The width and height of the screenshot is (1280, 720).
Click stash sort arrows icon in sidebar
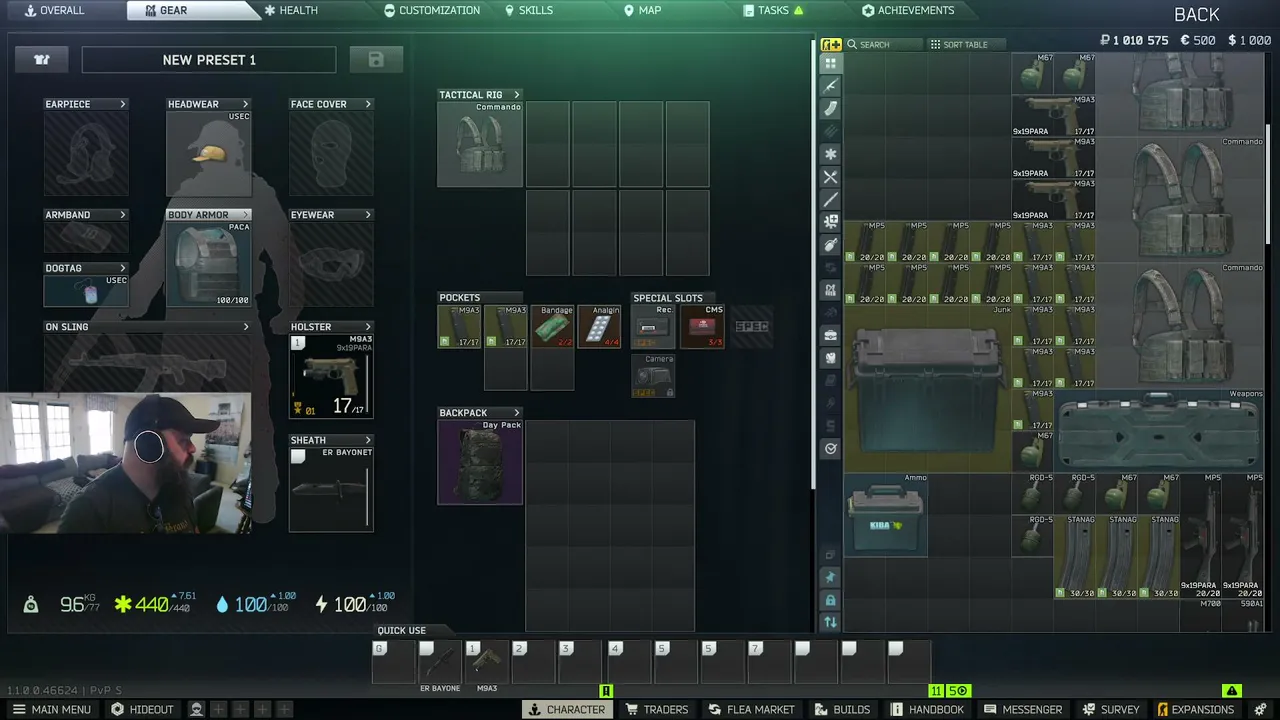click(x=830, y=622)
